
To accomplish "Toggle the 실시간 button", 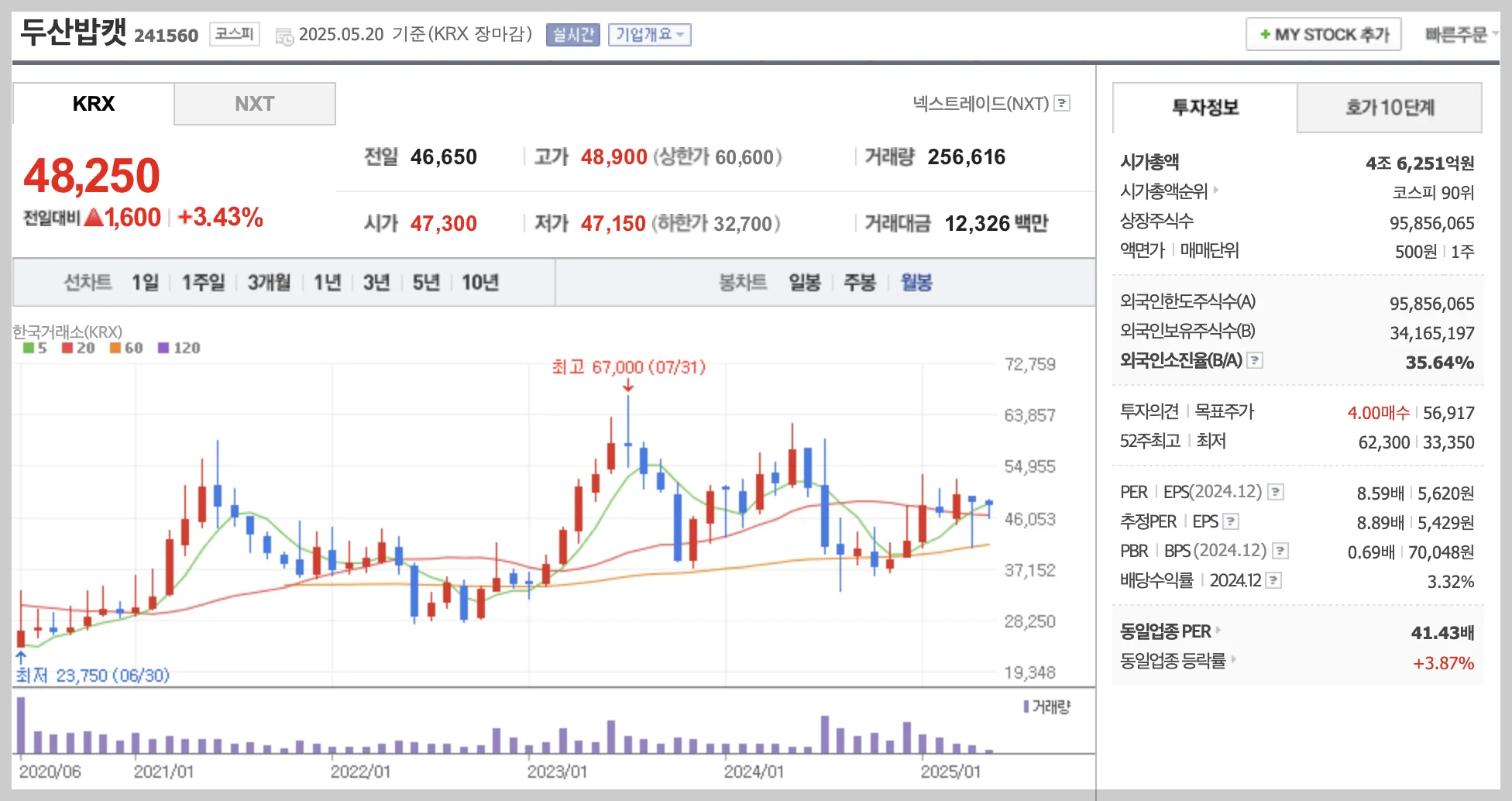I will [573, 35].
